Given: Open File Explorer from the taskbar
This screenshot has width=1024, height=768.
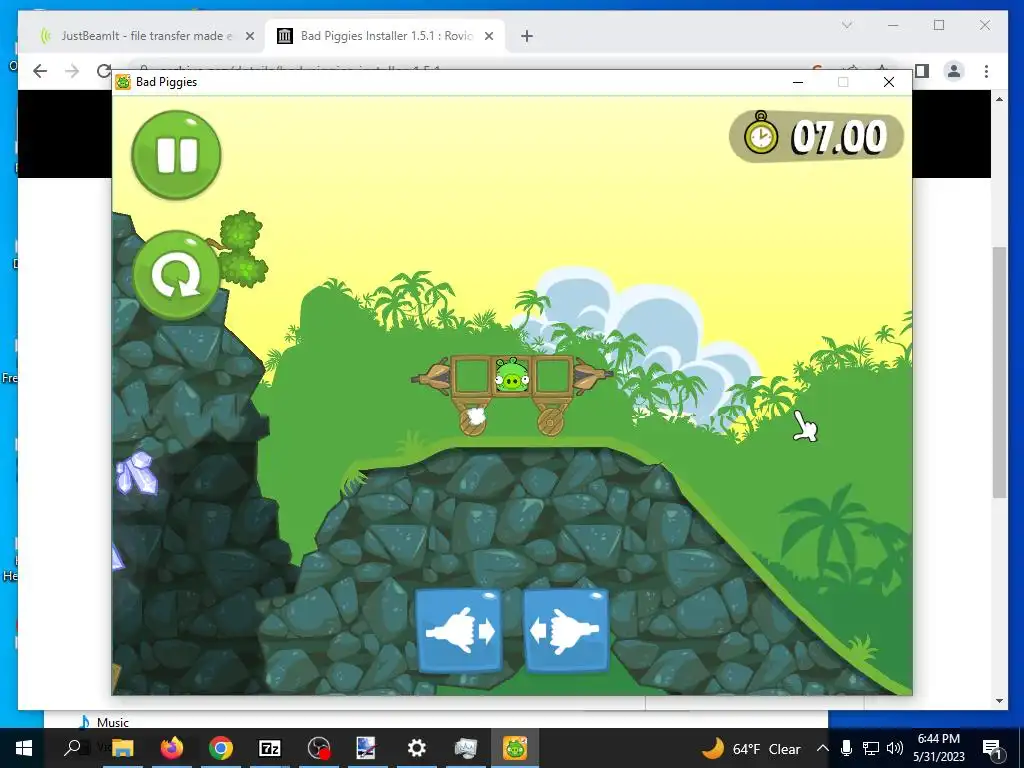Looking at the screenshot, I should pos(123,748).
